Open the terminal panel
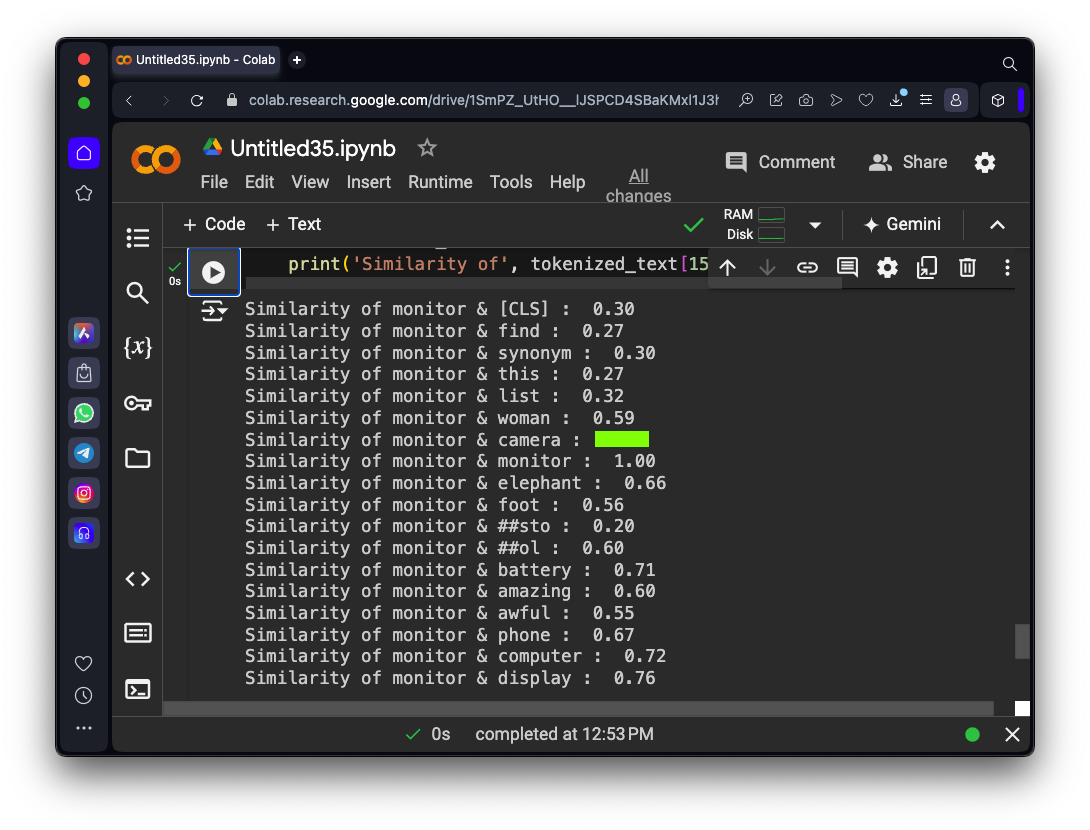This screenshot has width=1090, height=830. point(138,689)
